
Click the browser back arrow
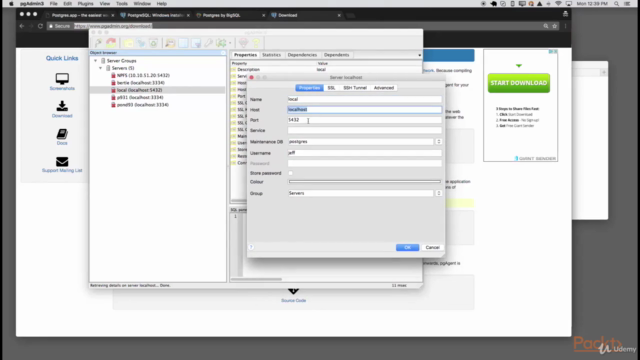(22, 26)
